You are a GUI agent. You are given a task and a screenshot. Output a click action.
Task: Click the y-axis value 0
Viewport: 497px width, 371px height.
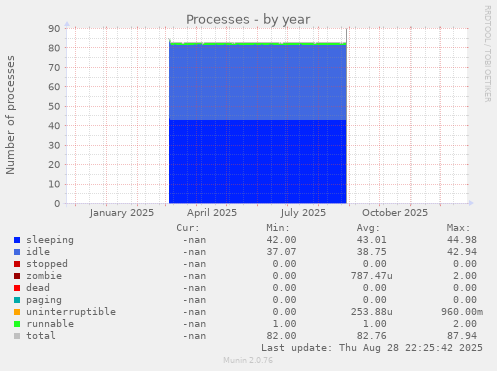57,204
